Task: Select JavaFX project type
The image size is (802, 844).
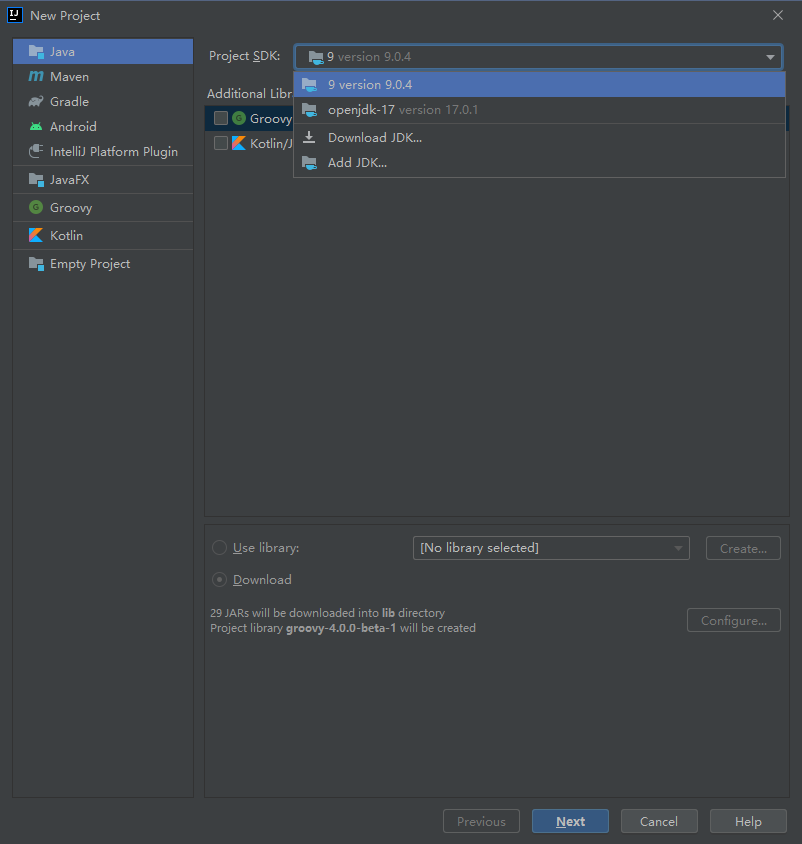Action: coord(103,180)
